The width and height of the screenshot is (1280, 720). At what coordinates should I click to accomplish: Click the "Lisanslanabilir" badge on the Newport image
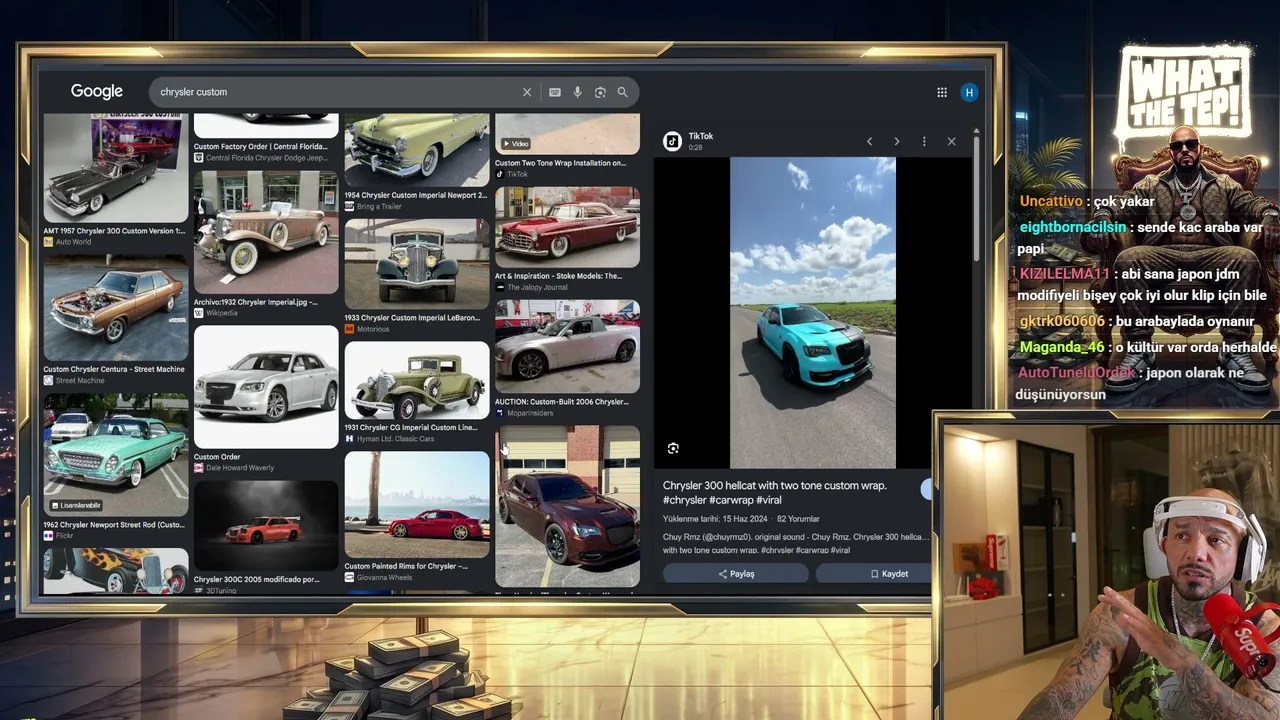77,506
